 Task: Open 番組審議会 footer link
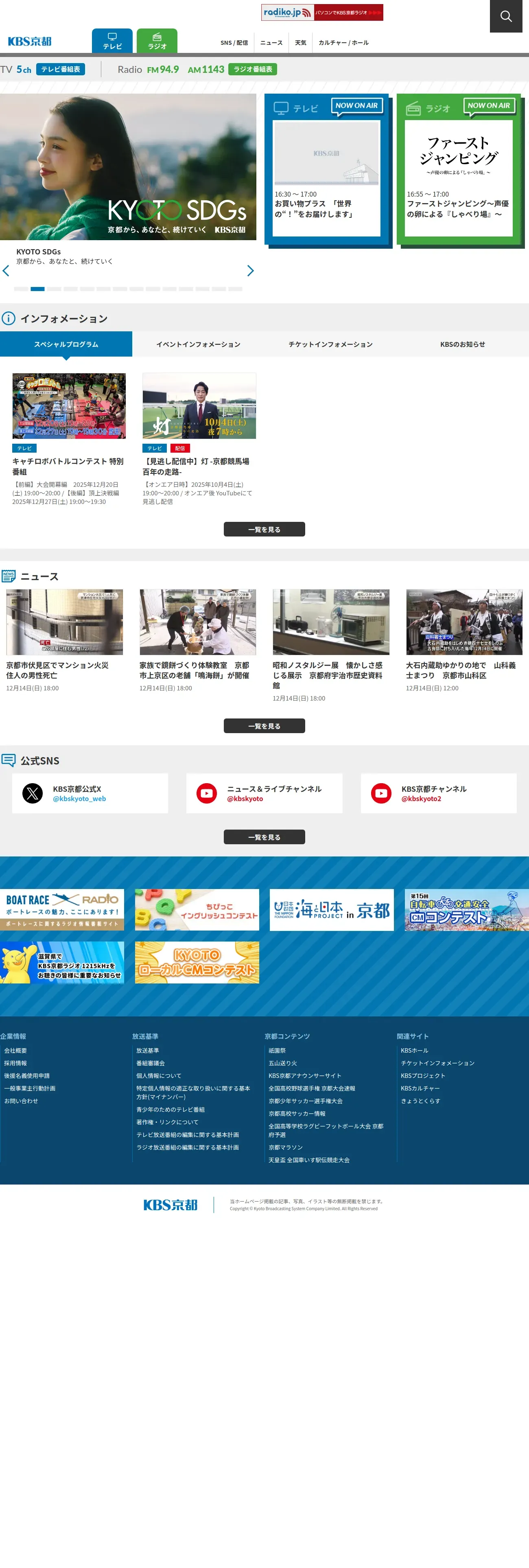coord(151,1063)
